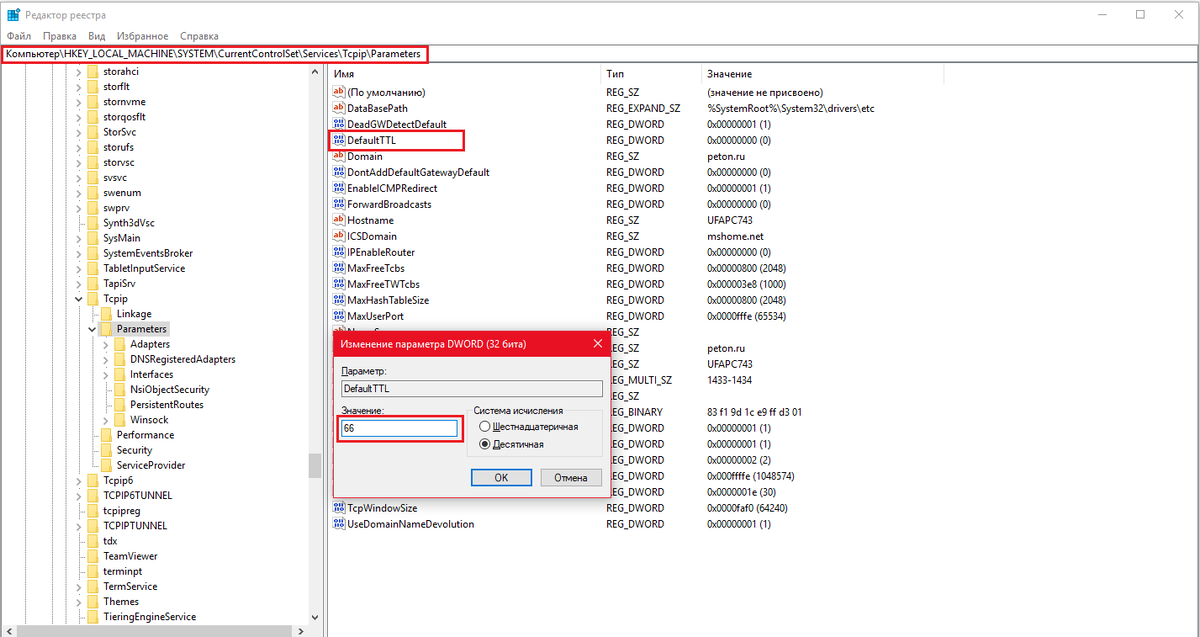Close the DWORD edit dialog

pyautogui.click(x=597, y=344)
